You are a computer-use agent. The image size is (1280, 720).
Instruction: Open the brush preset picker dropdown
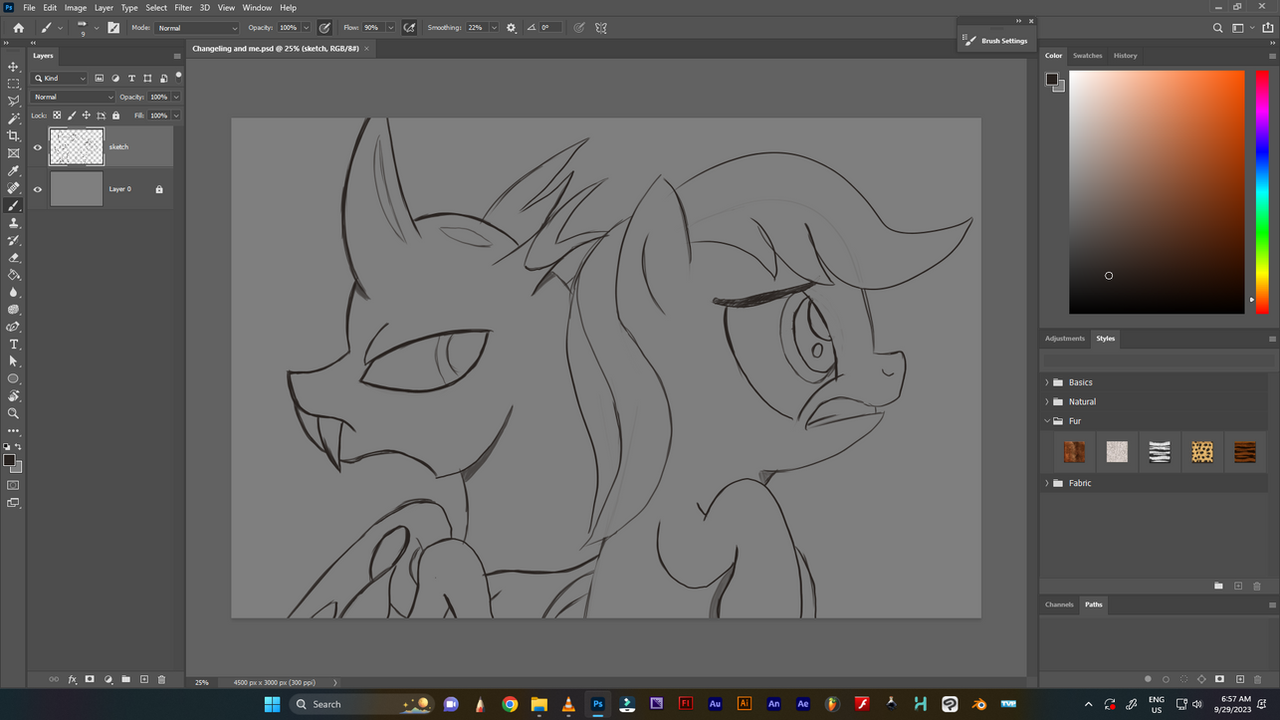pyautogui.click(x=96, y=28)
